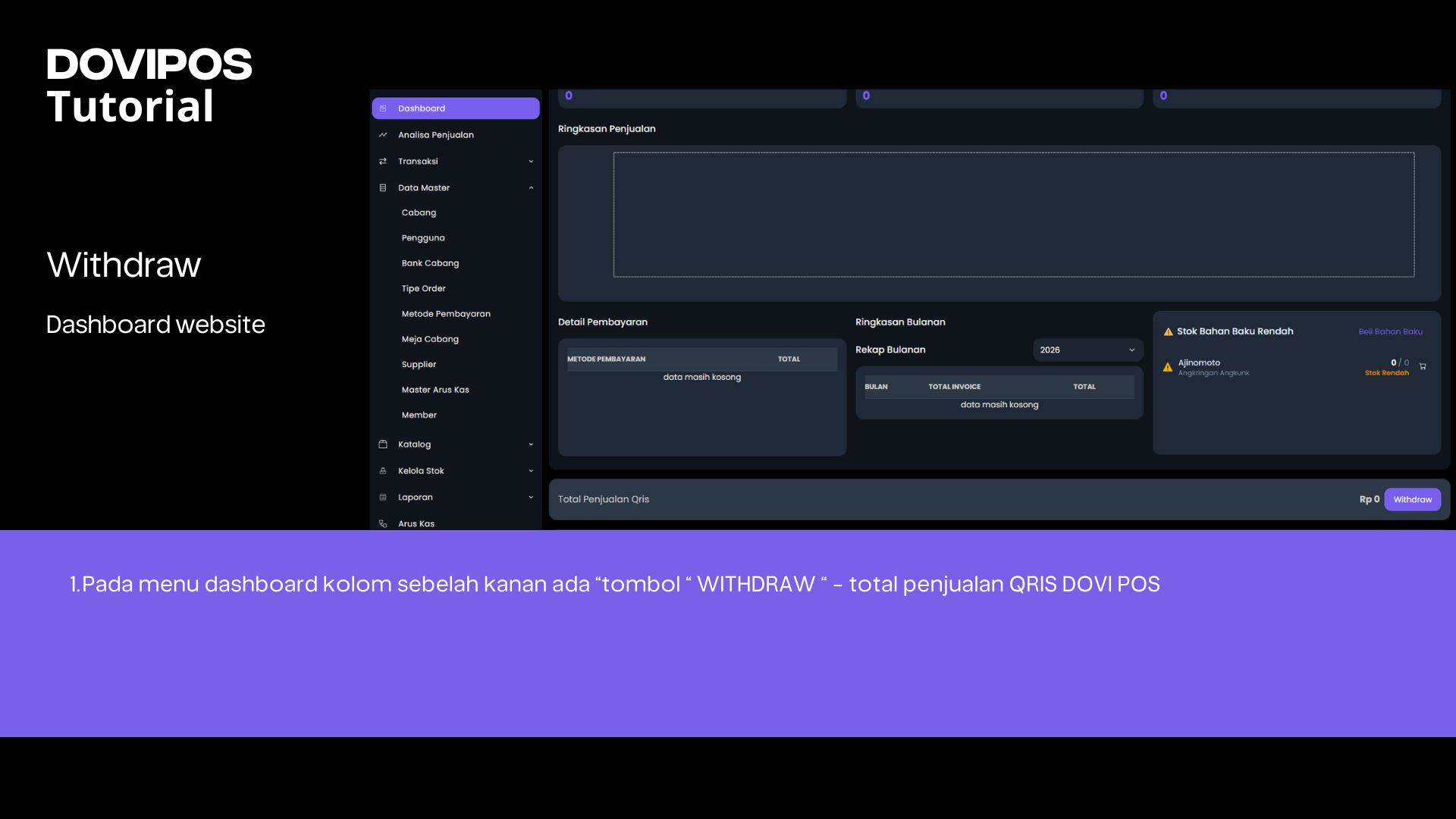Viewport: 1456px width, 819px height.
Task: Expand the Katalog menu chevron
Action: 531,444
